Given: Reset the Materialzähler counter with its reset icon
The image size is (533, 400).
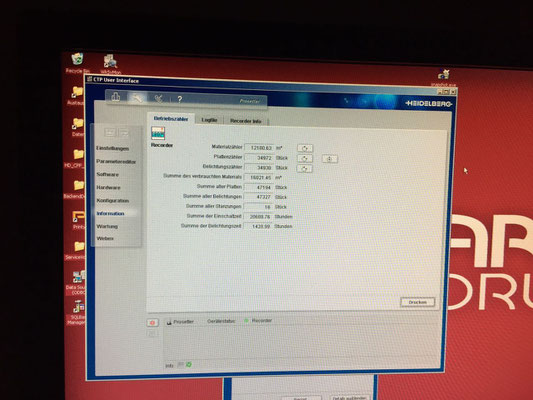Looking at the screenshot, I should click(x=305, y=148).
